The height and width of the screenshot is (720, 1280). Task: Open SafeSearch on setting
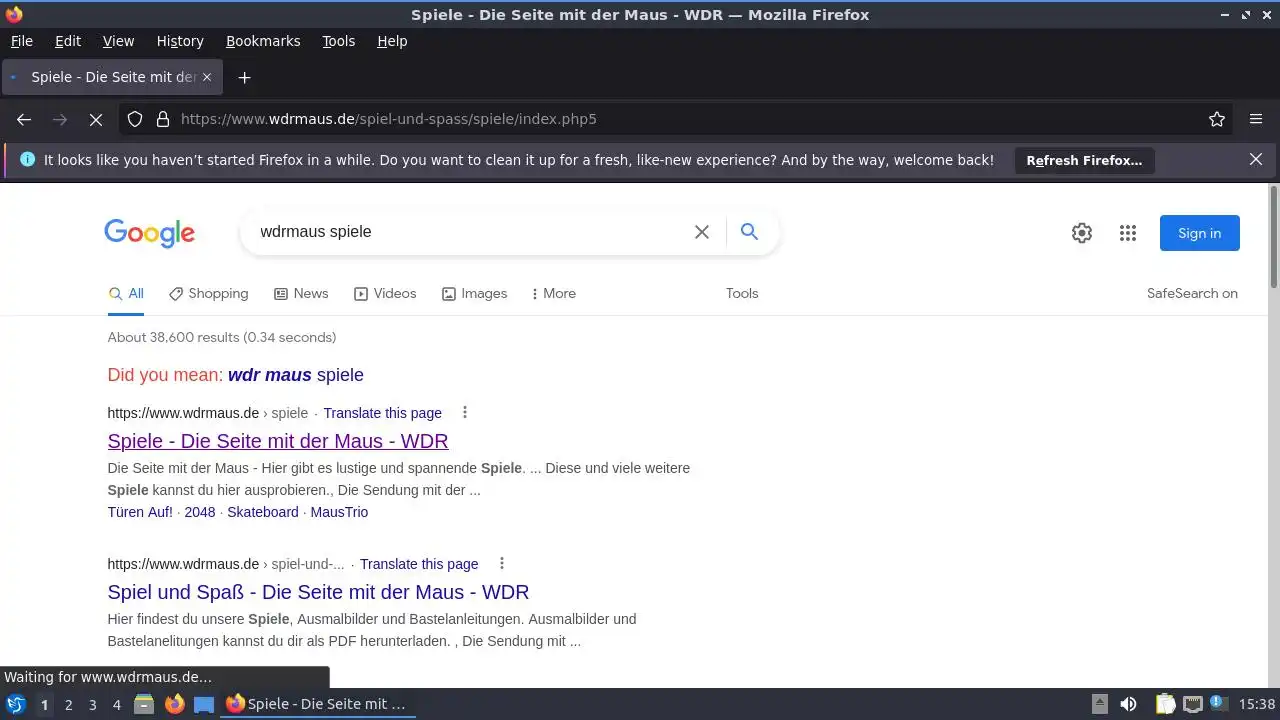(x=1192, y=293)
